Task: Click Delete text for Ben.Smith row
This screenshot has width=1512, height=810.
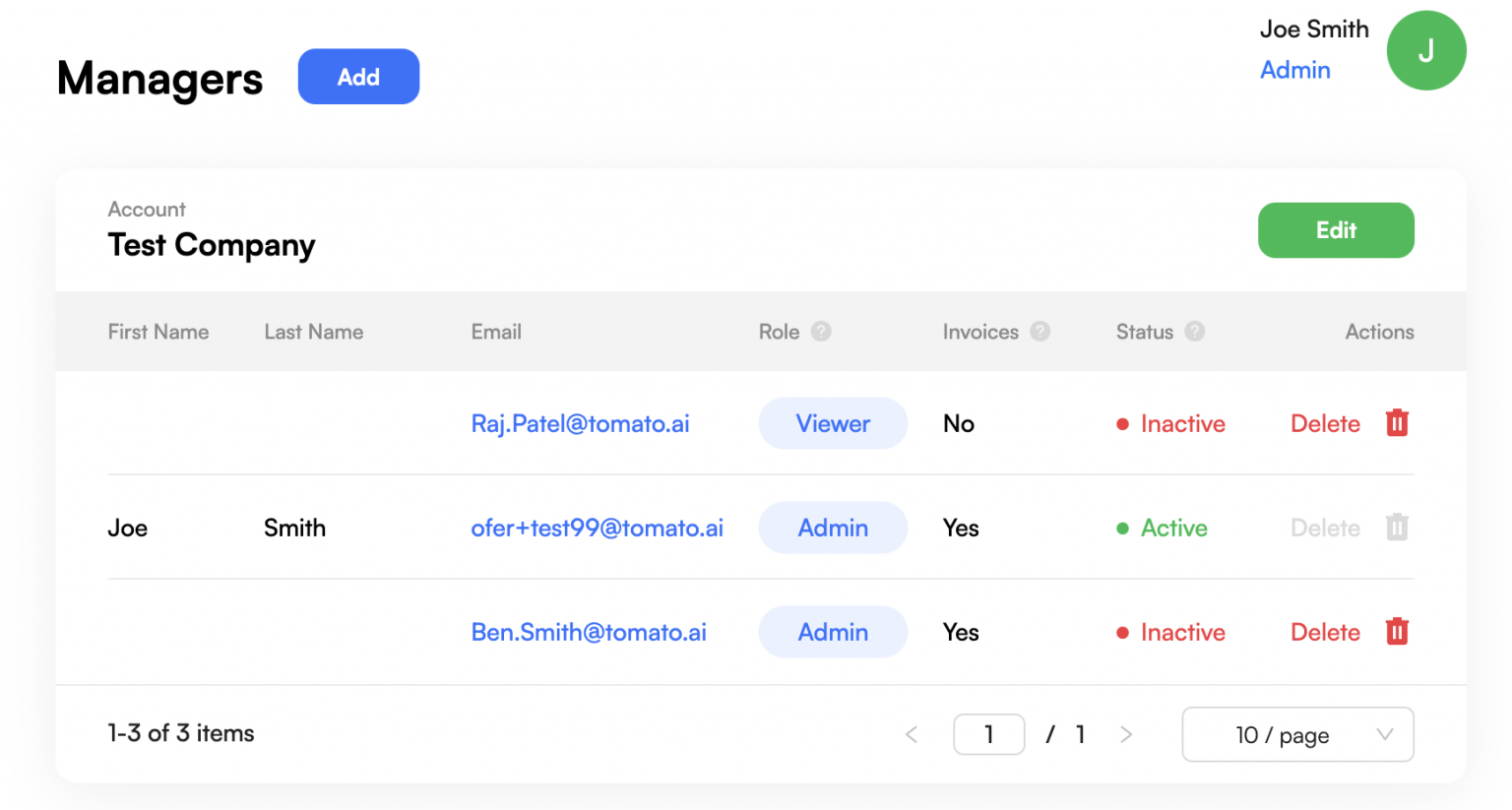Action: [1325, 632]
